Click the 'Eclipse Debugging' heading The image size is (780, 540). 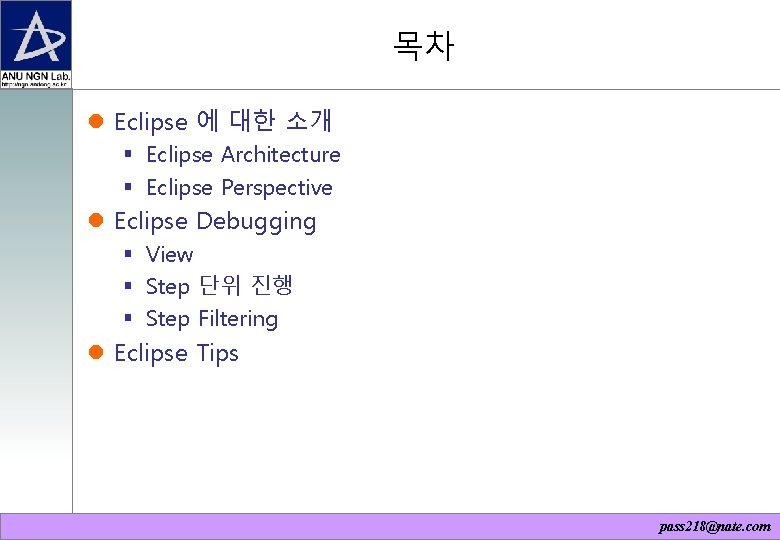[215, 222]
